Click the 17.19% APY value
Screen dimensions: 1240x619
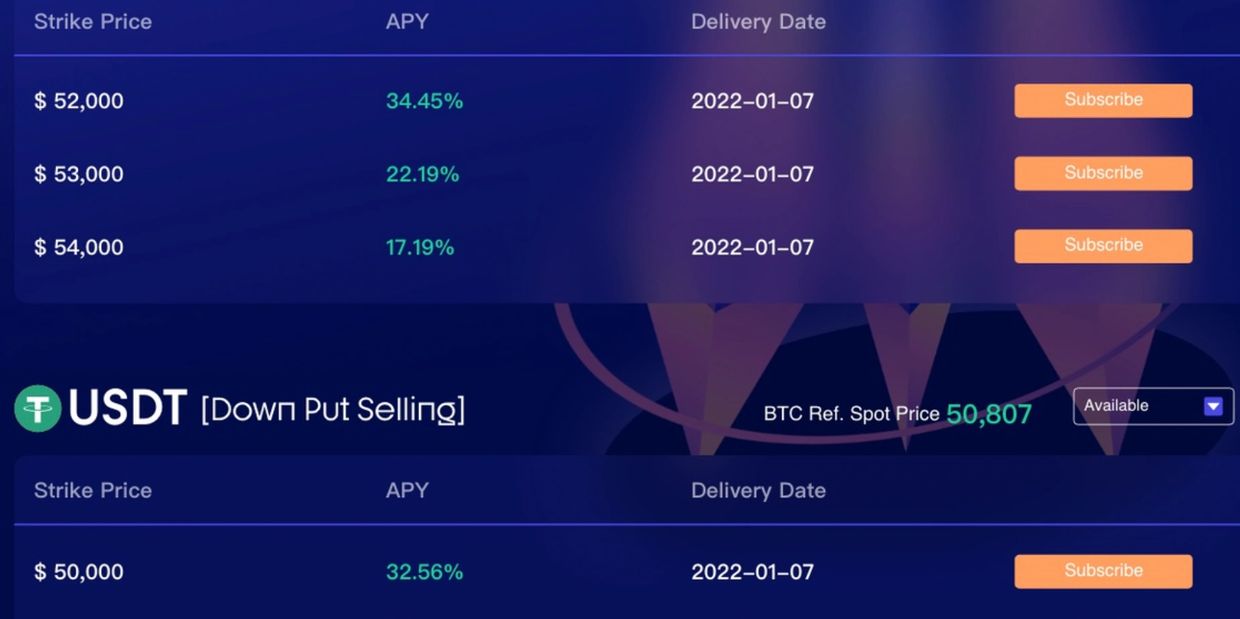[420, 247]
